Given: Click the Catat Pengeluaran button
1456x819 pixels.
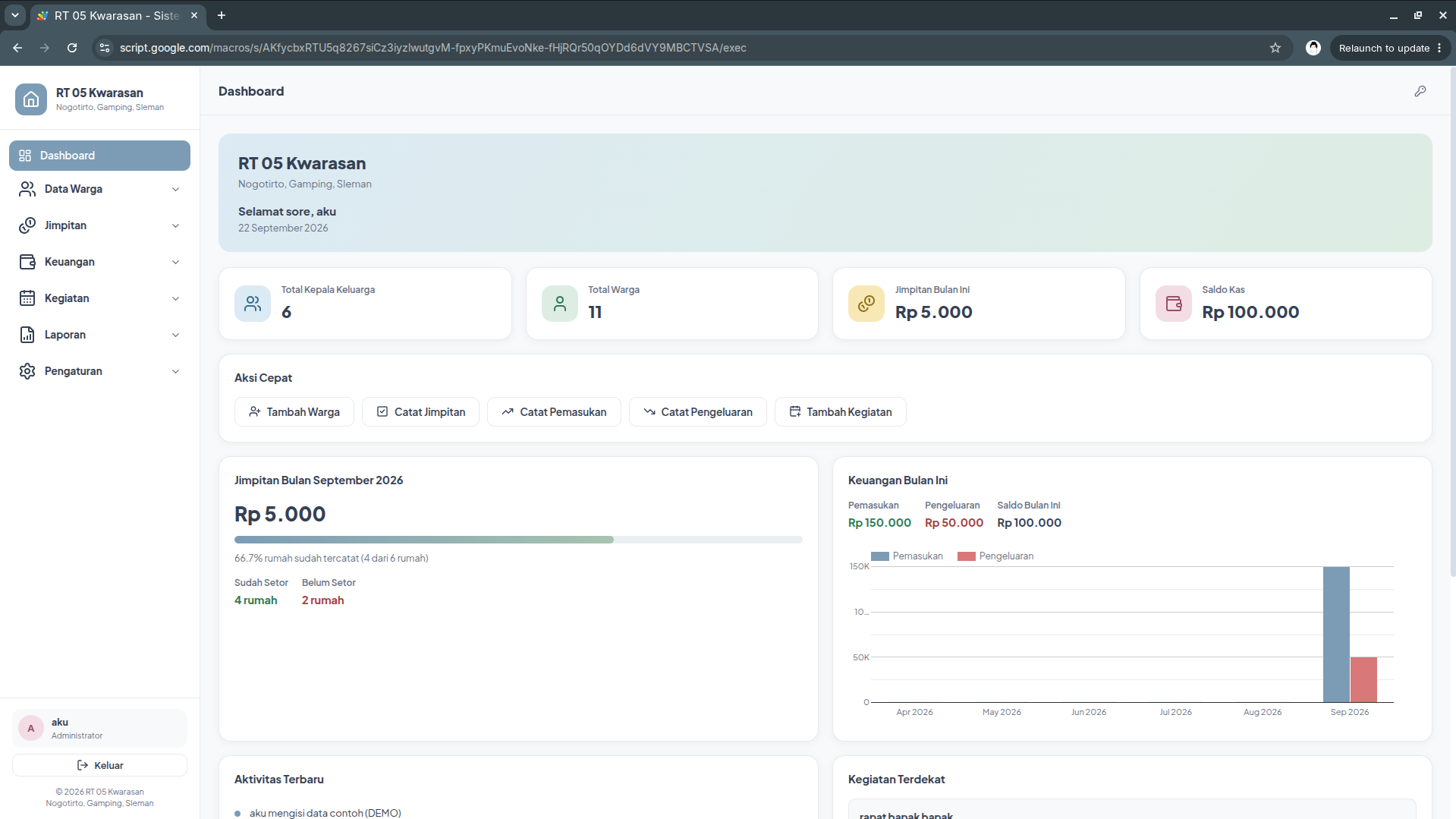Looking at the screenshot, I should [x=698, y=412].
